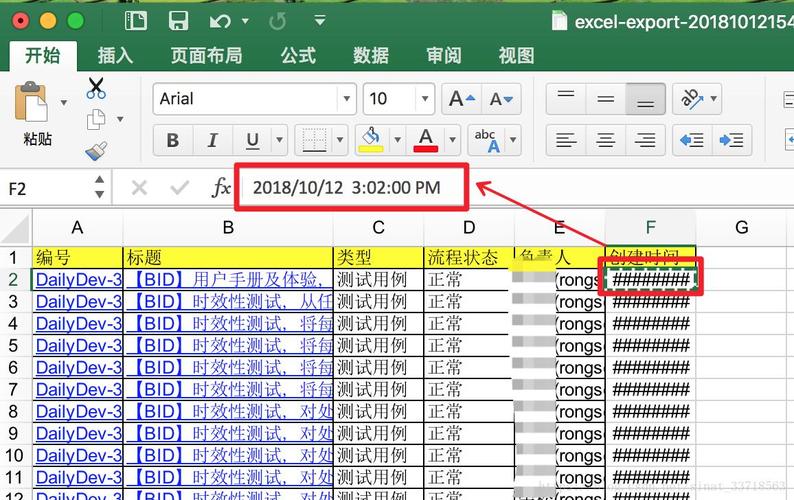Click the Copy icon
Viewport: 794px width, 500px height.
96,120
